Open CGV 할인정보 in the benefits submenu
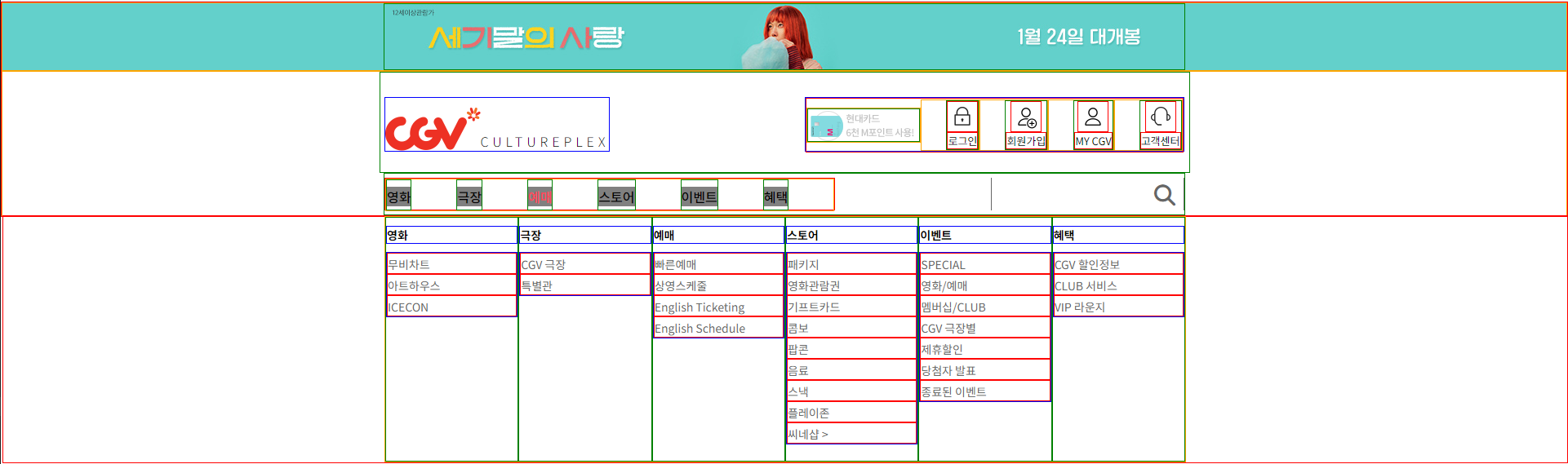 [1118, 264]
